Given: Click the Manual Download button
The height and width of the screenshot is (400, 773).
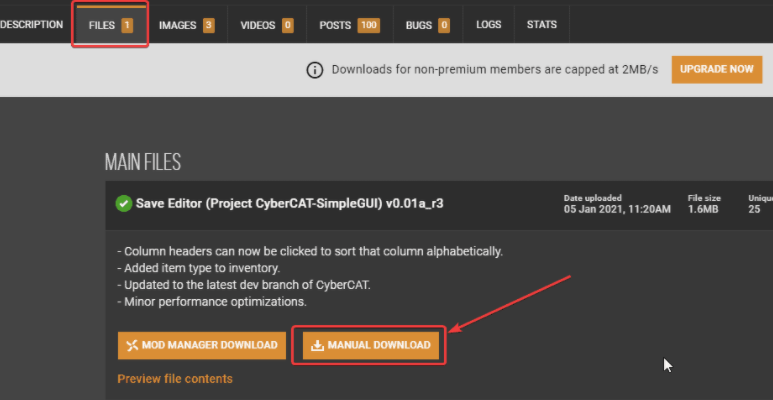Looking at the screenshot, I should click(370, 345).
